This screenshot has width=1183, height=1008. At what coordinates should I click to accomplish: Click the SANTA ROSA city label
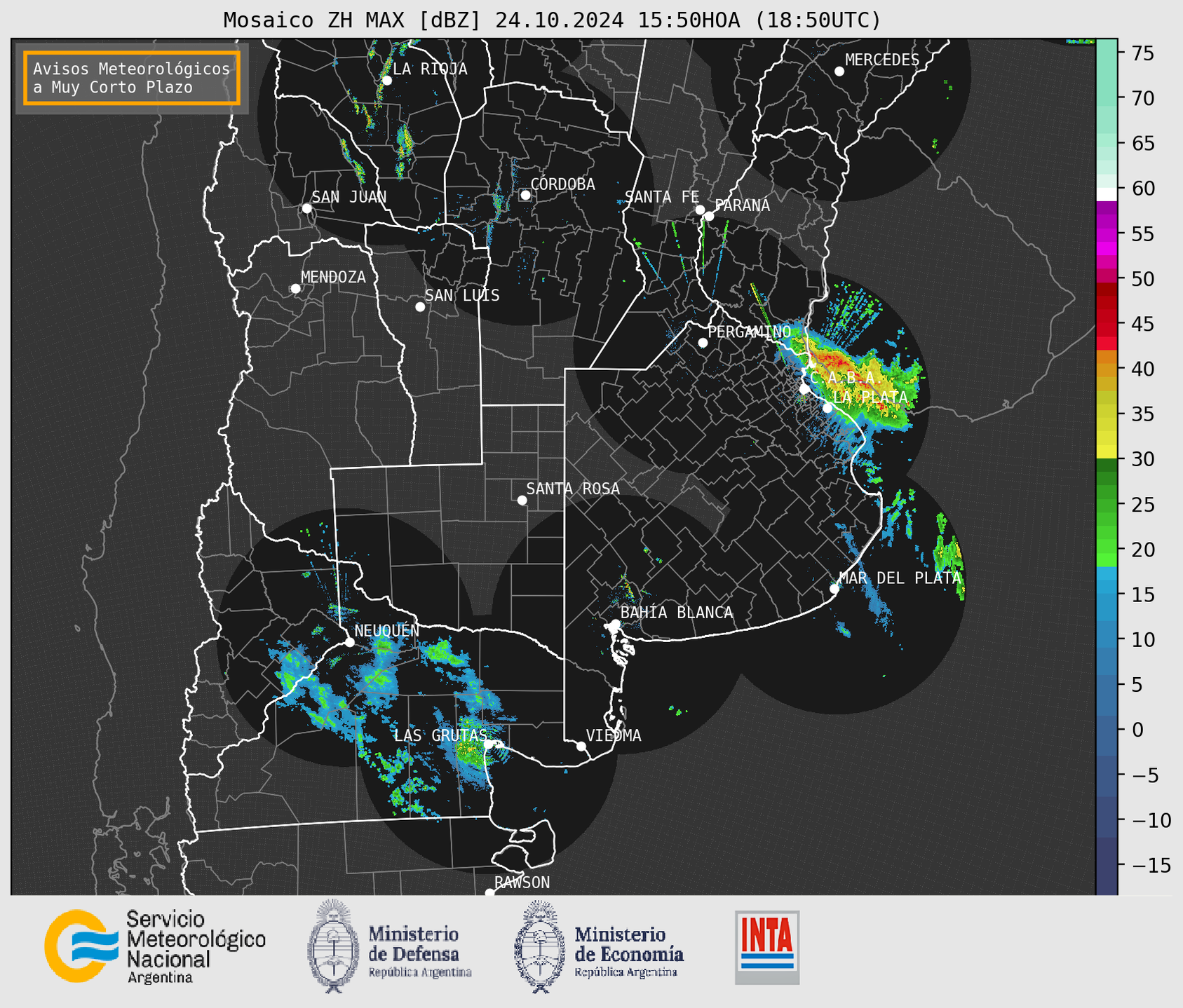(x=573, y=489)
